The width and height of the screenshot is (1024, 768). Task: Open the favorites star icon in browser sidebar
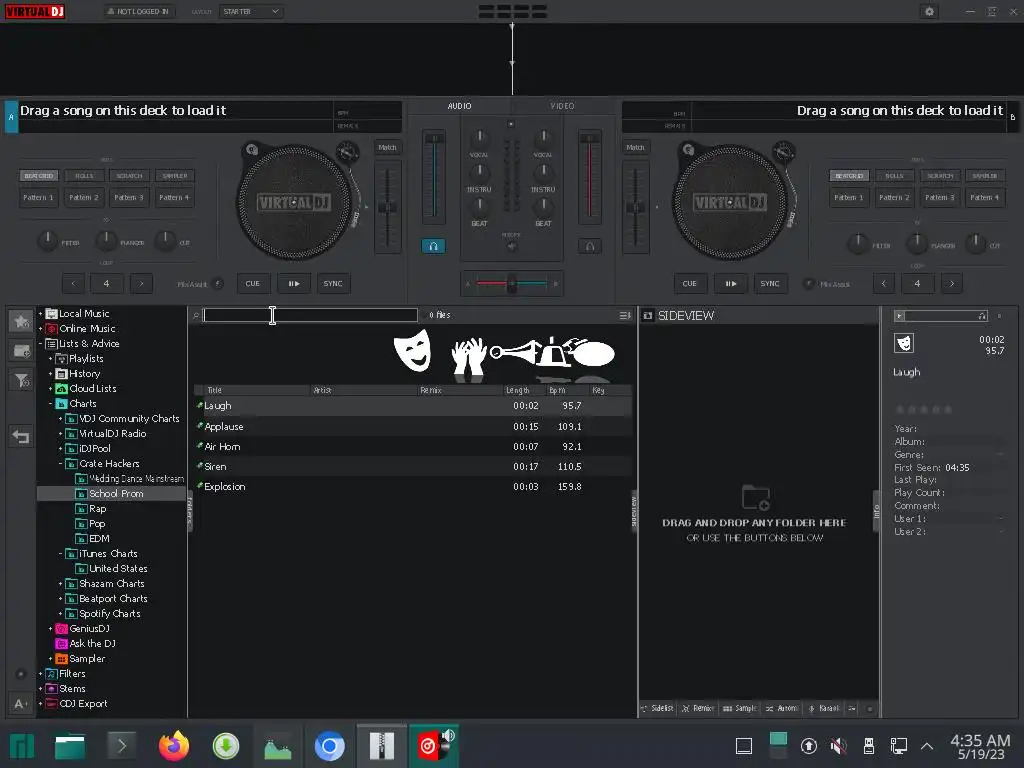tap(22, 321)
